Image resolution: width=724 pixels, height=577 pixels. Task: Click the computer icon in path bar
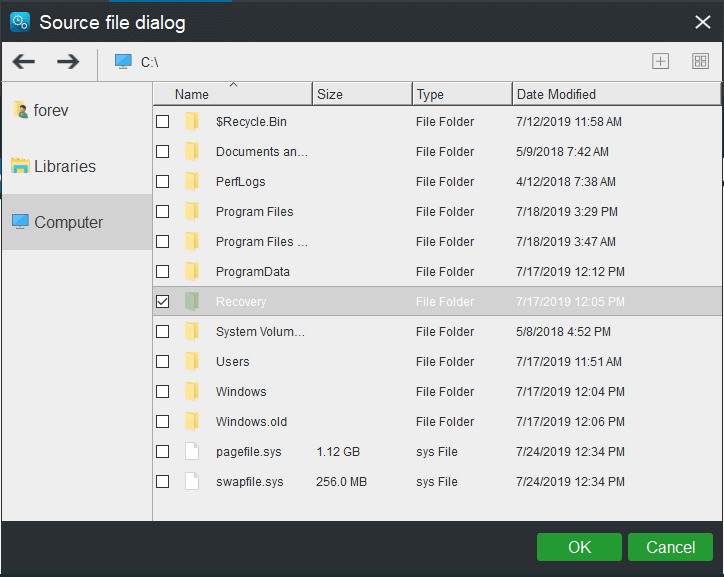(x=123, y=62)
